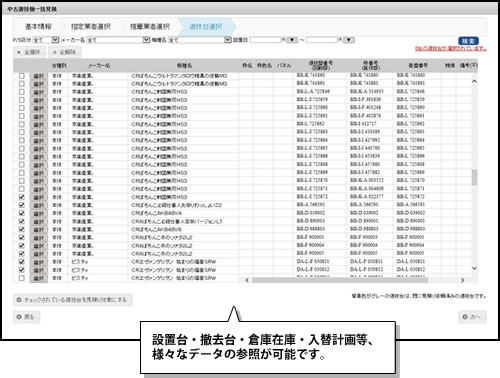Select the 遊技台選択 step tab
This screenshot has height=378, width=500.
coord(206,27)
